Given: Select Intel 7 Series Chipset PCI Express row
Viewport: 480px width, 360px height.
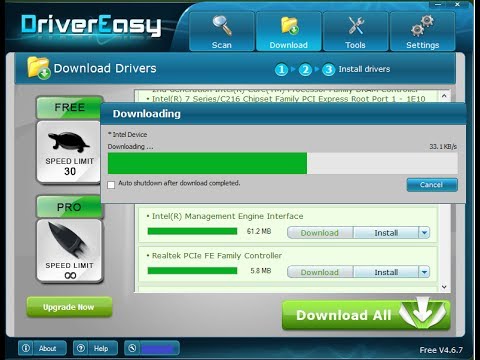Looking at the screenshot, I should pos(289,99).
